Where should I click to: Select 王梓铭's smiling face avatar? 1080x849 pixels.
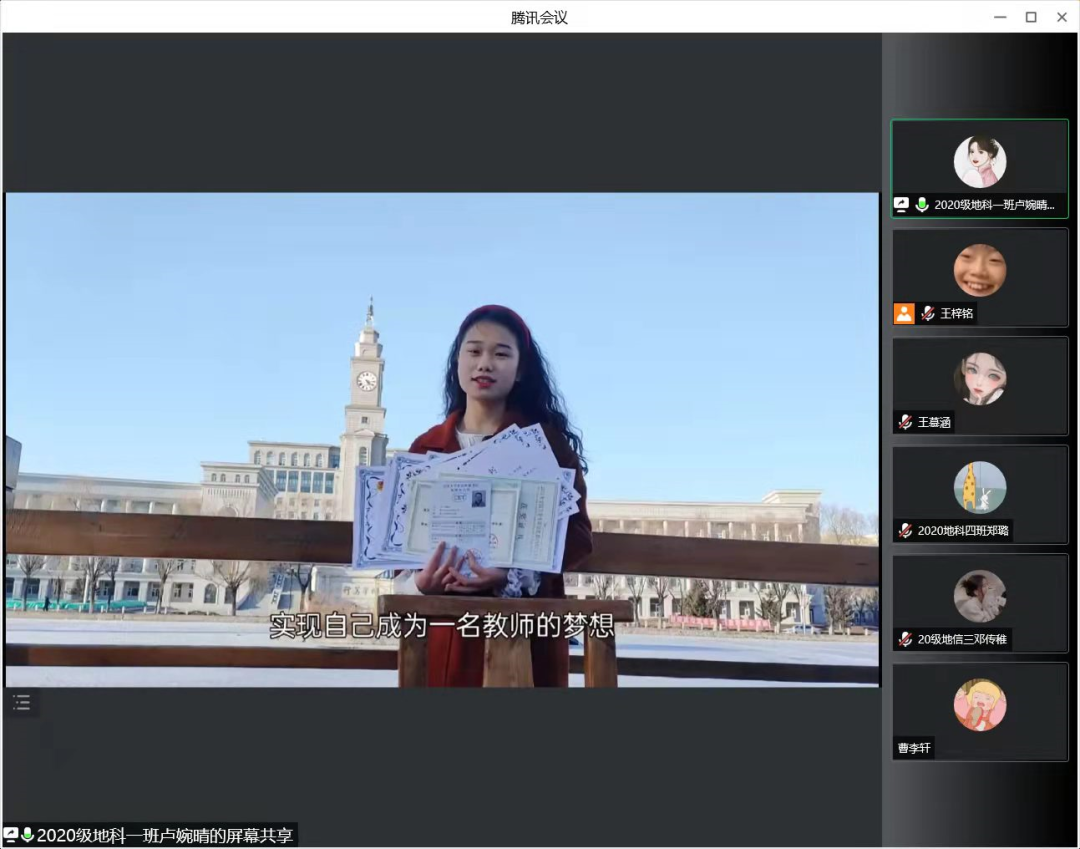979,270
